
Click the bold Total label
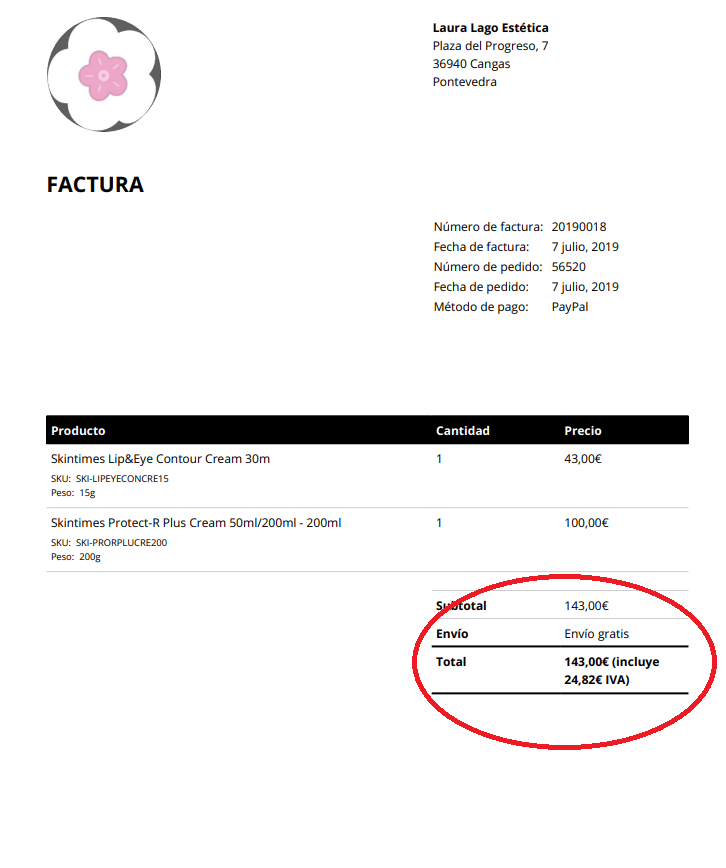coord(451,662)
